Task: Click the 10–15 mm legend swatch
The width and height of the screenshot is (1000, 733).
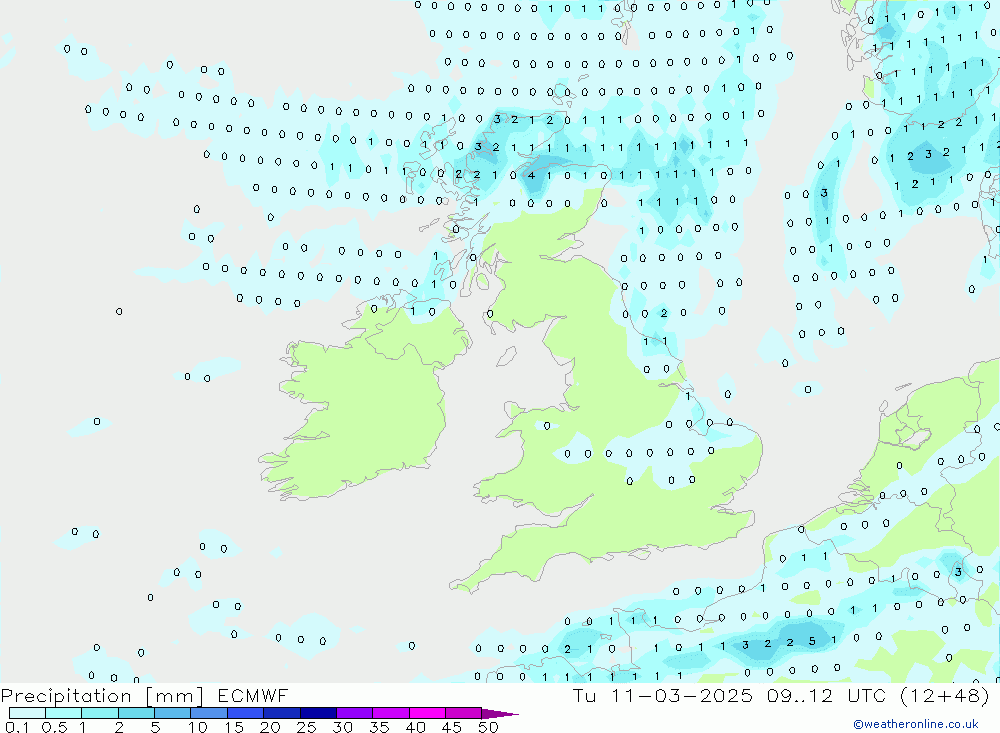Action: click(x=209, y=713)
